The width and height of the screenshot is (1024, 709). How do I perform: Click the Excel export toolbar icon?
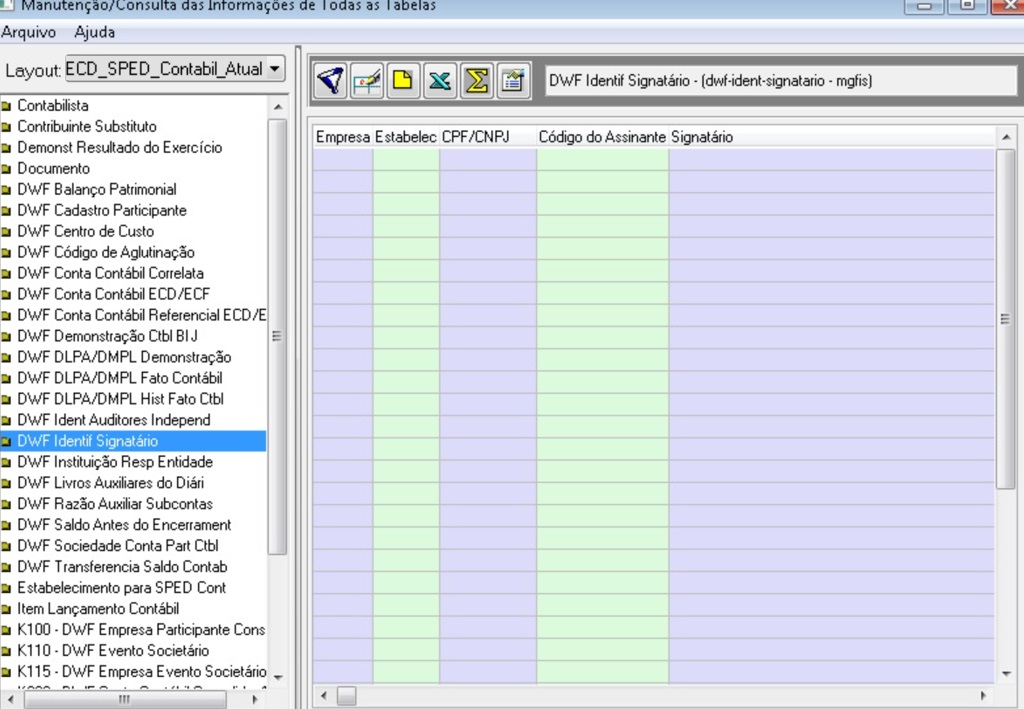coord(440,81)
